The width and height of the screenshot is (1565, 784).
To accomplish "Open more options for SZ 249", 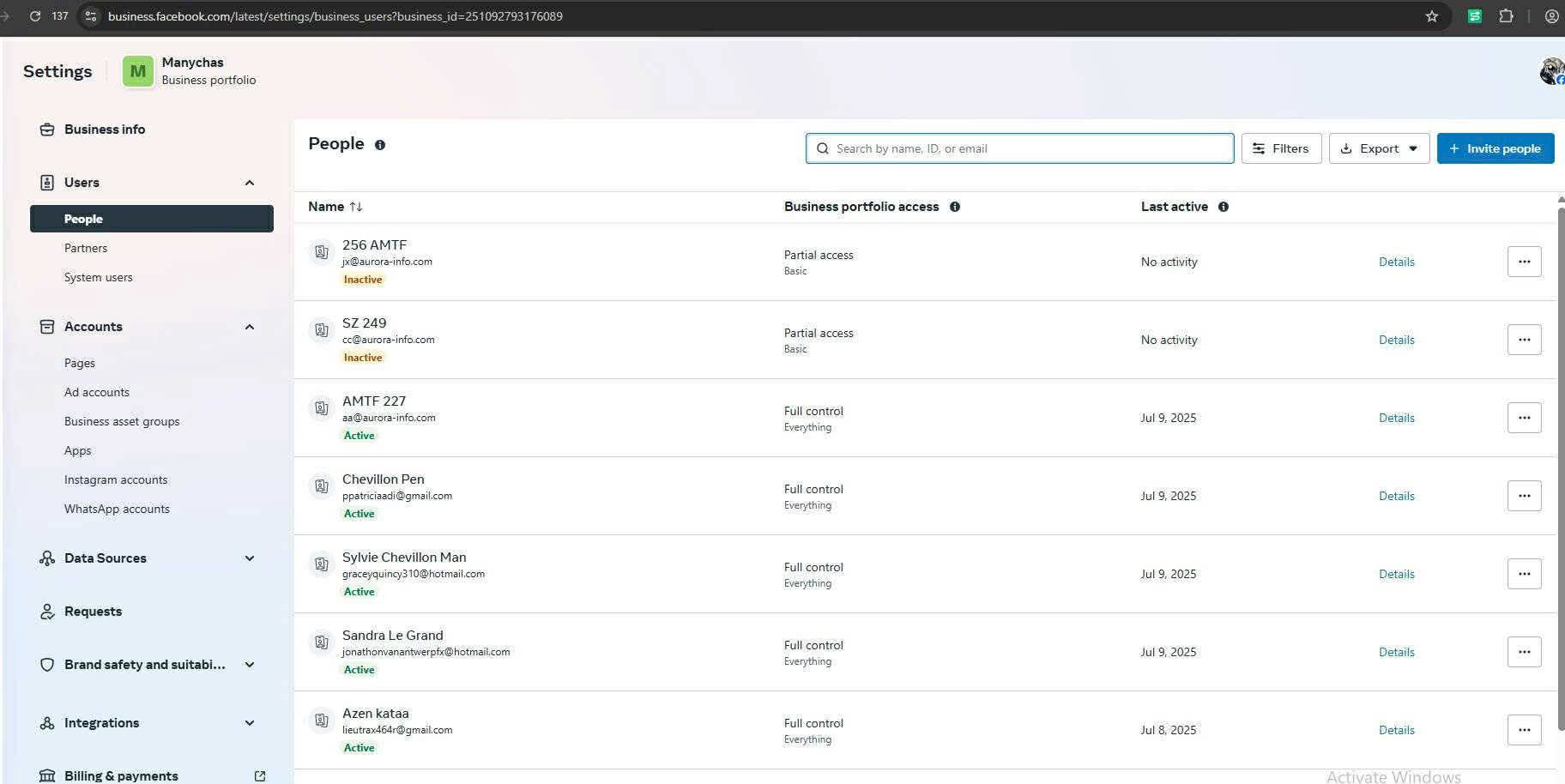I will click(1524, 340).
